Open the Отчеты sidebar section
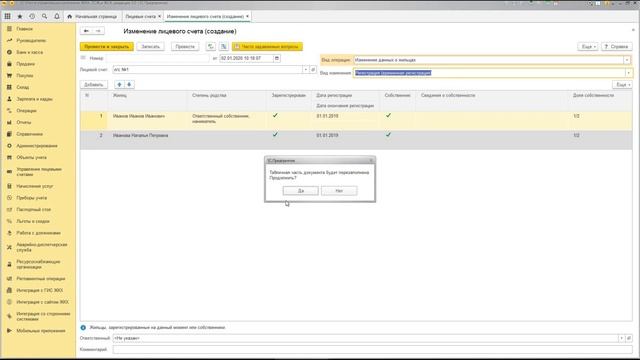 (24, 122)
